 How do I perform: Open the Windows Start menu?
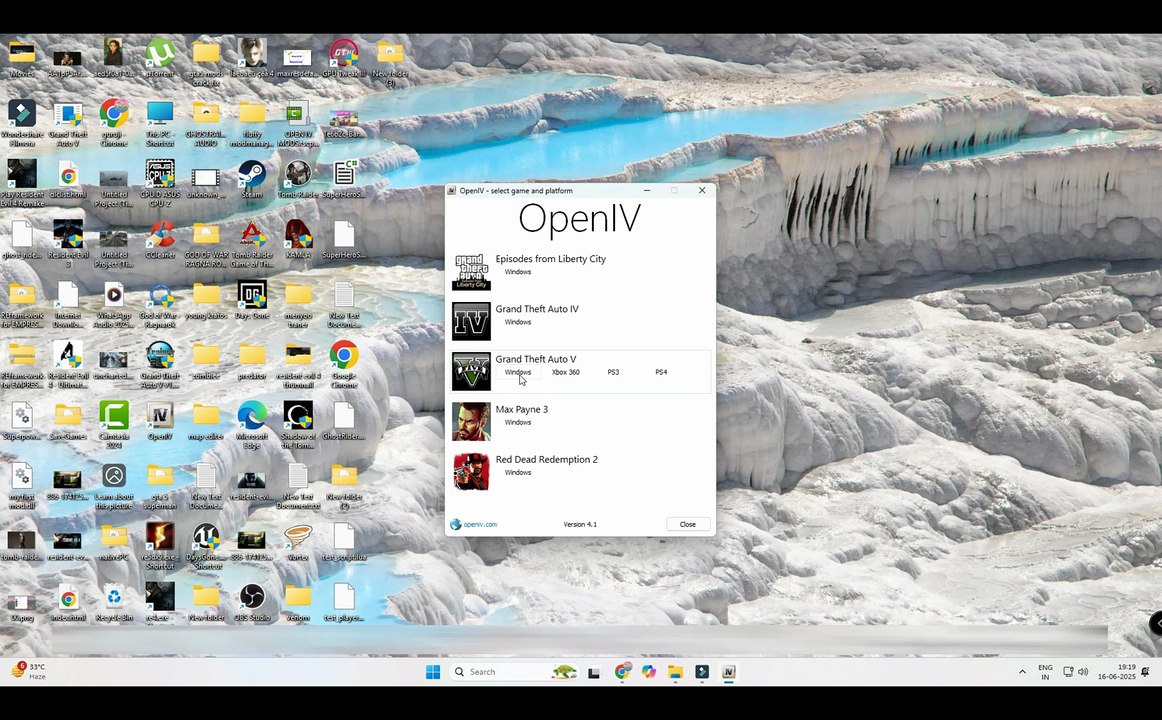point(434,672)
